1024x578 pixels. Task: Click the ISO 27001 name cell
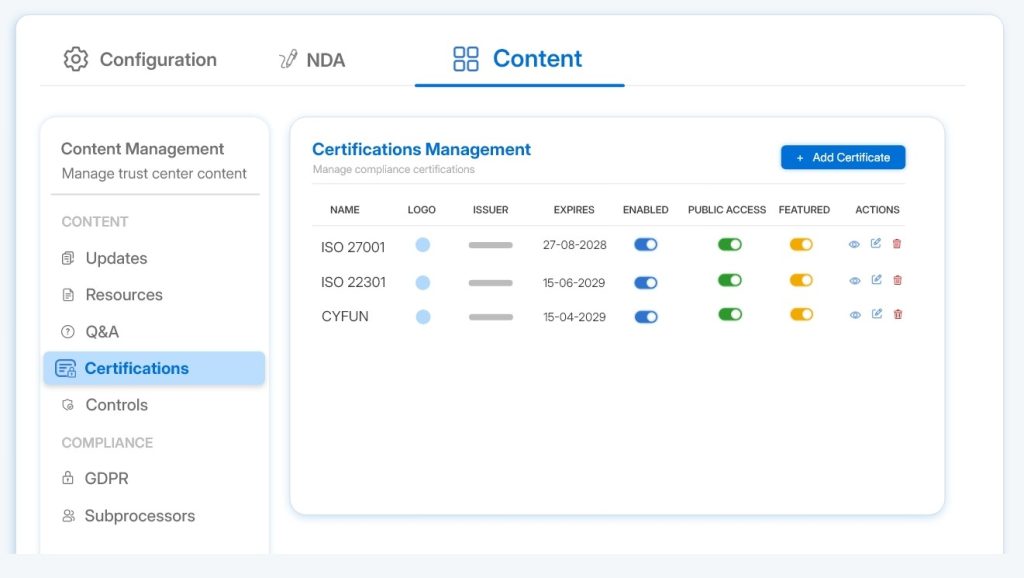353,247
